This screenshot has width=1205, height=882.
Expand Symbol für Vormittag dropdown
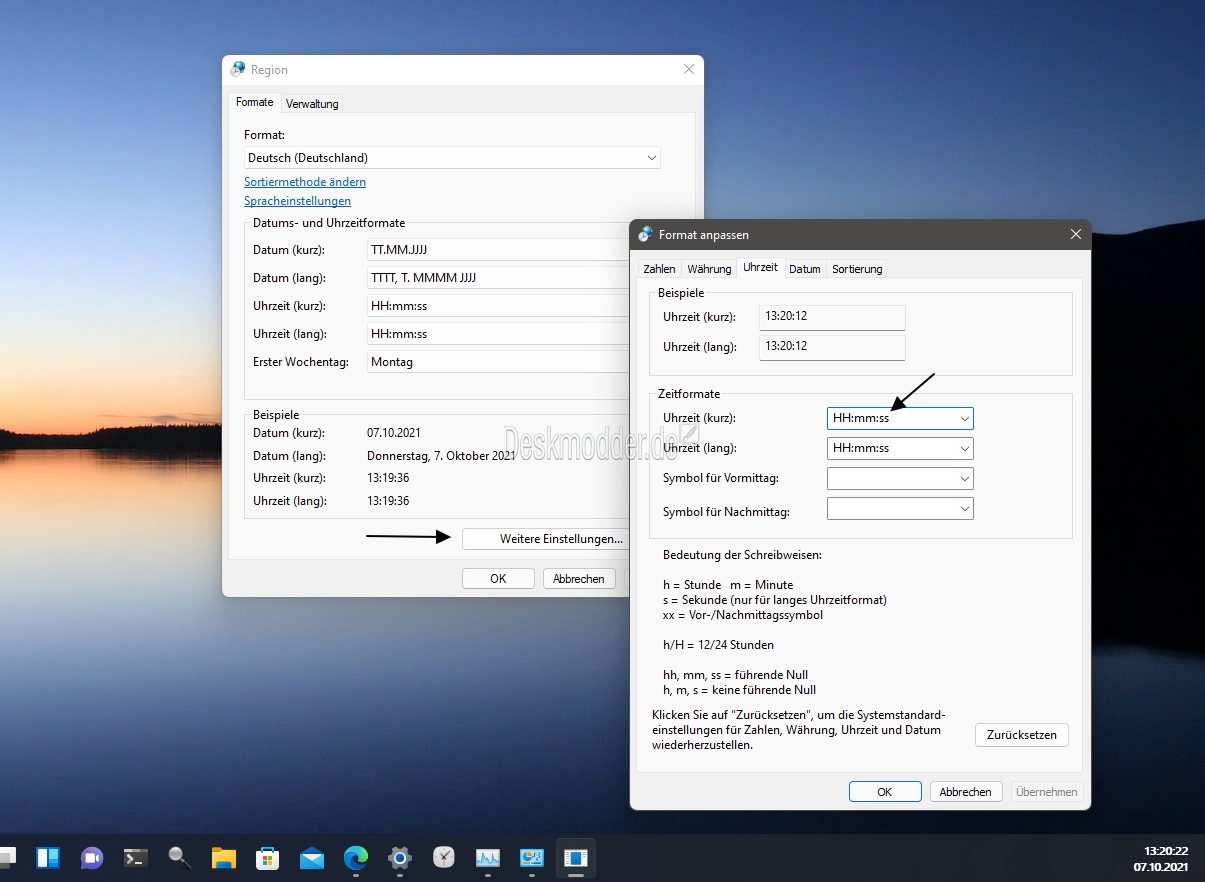(900, 478)
